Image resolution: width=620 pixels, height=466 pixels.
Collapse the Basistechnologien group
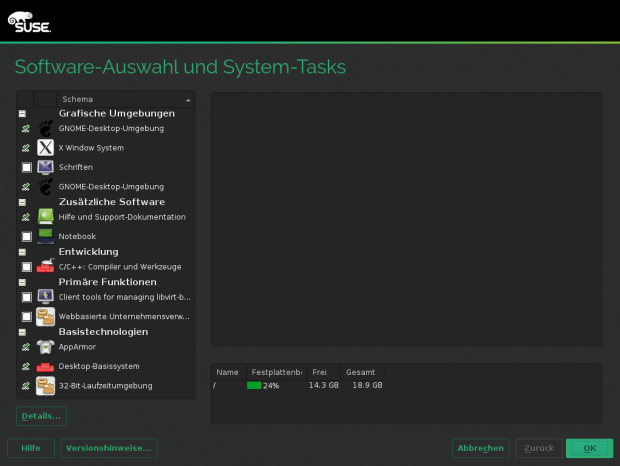(x=23, y=332)
